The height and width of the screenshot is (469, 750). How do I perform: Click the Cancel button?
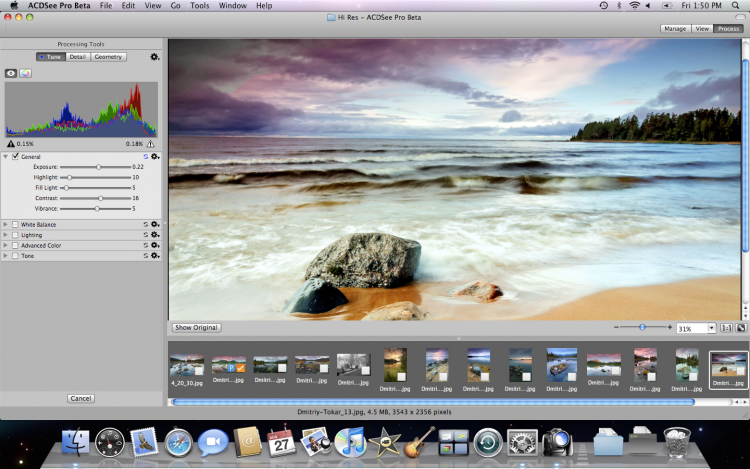(81, 398)
